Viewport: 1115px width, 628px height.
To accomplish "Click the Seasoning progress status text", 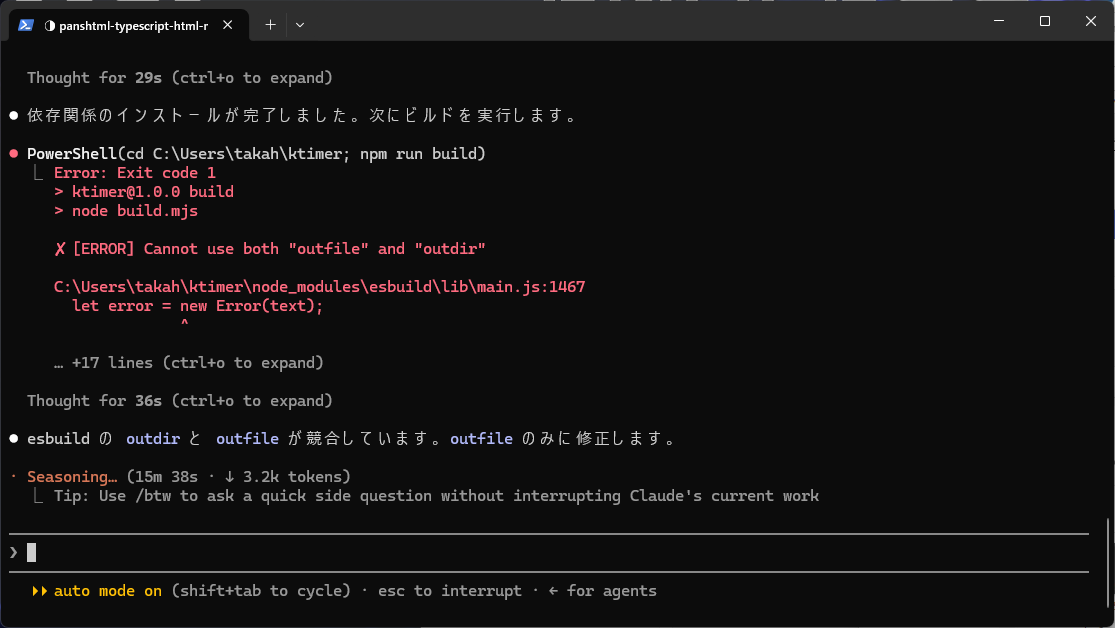I will [72, 477].
